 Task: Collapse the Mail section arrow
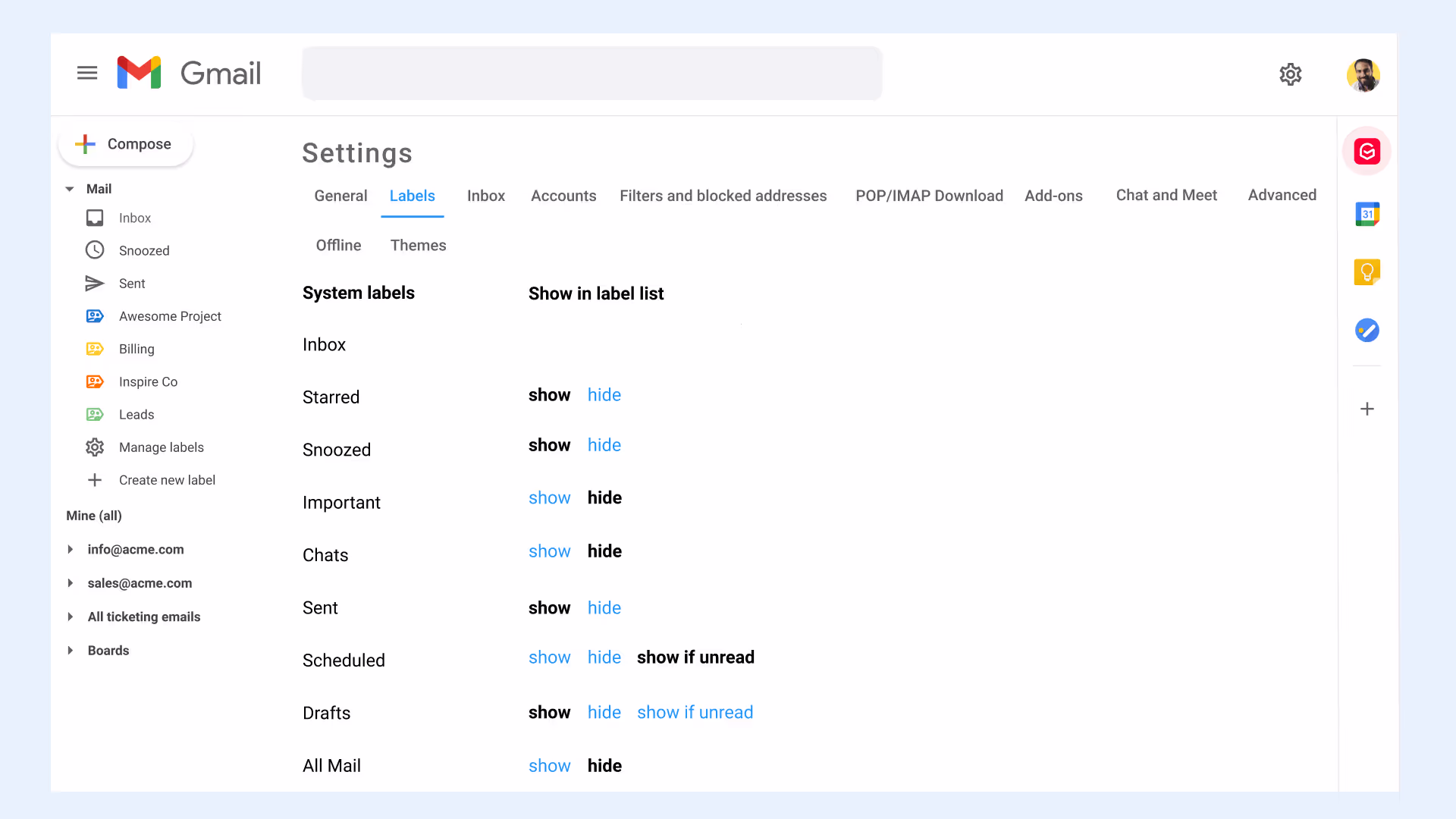[x=70, y=189]
